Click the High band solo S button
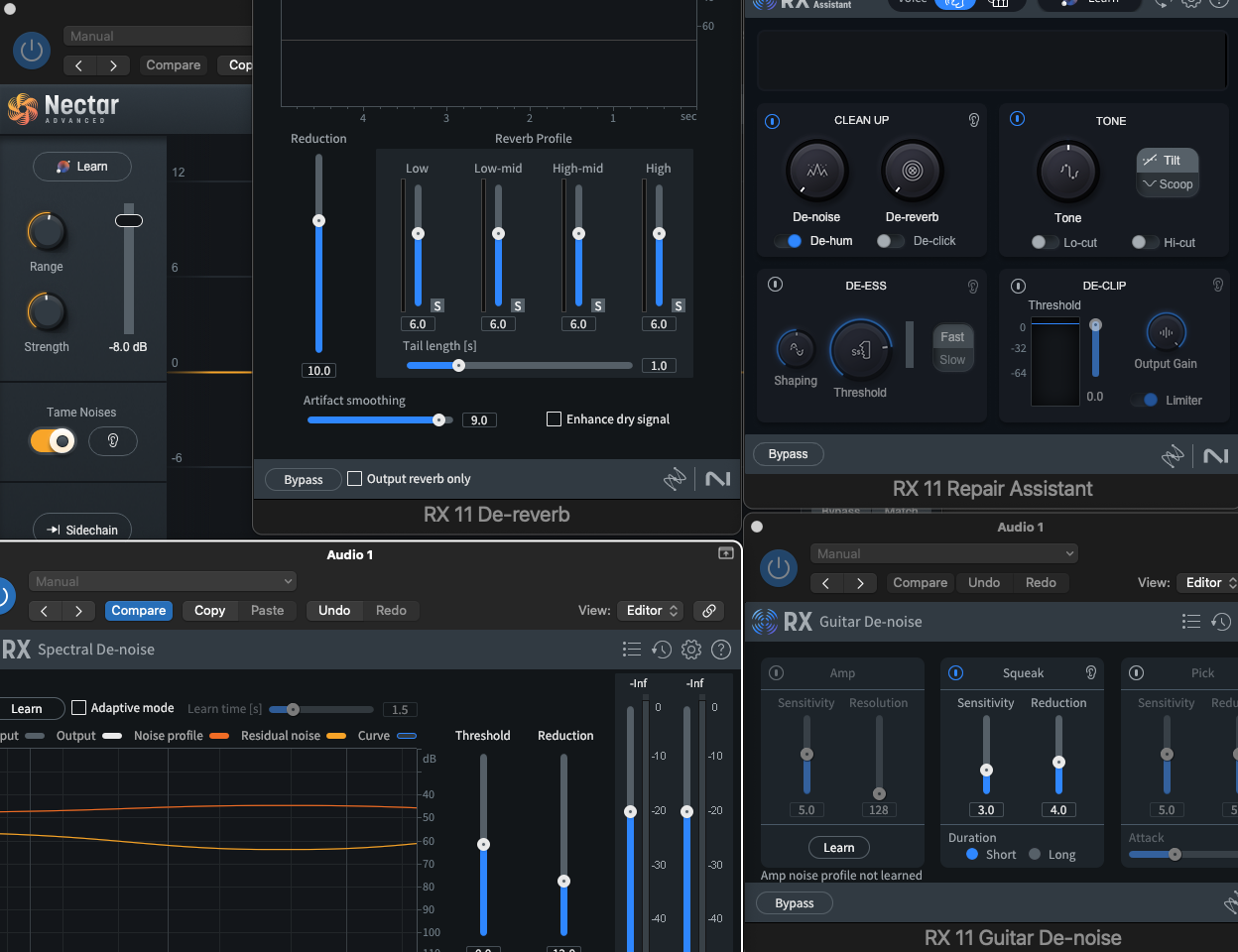Image resolution: width=1238 pixels, height=952 pixels. pyautogui.click(x=679, y=305)
